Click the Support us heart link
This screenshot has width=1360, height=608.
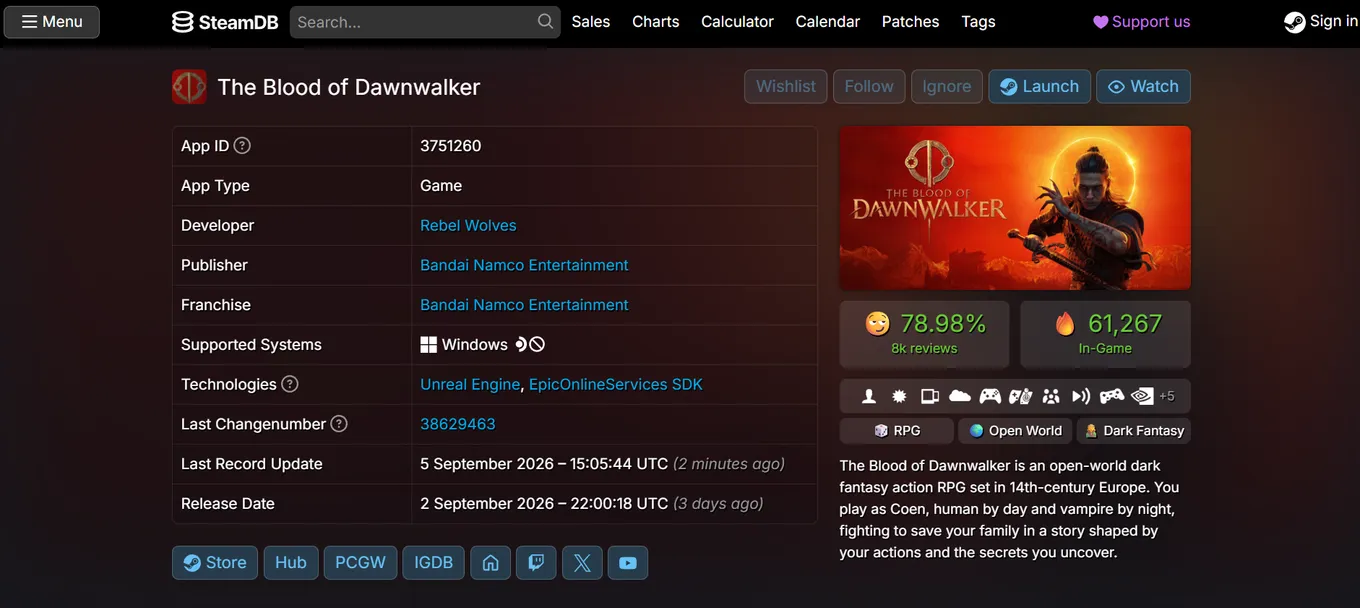point(1141,21)
